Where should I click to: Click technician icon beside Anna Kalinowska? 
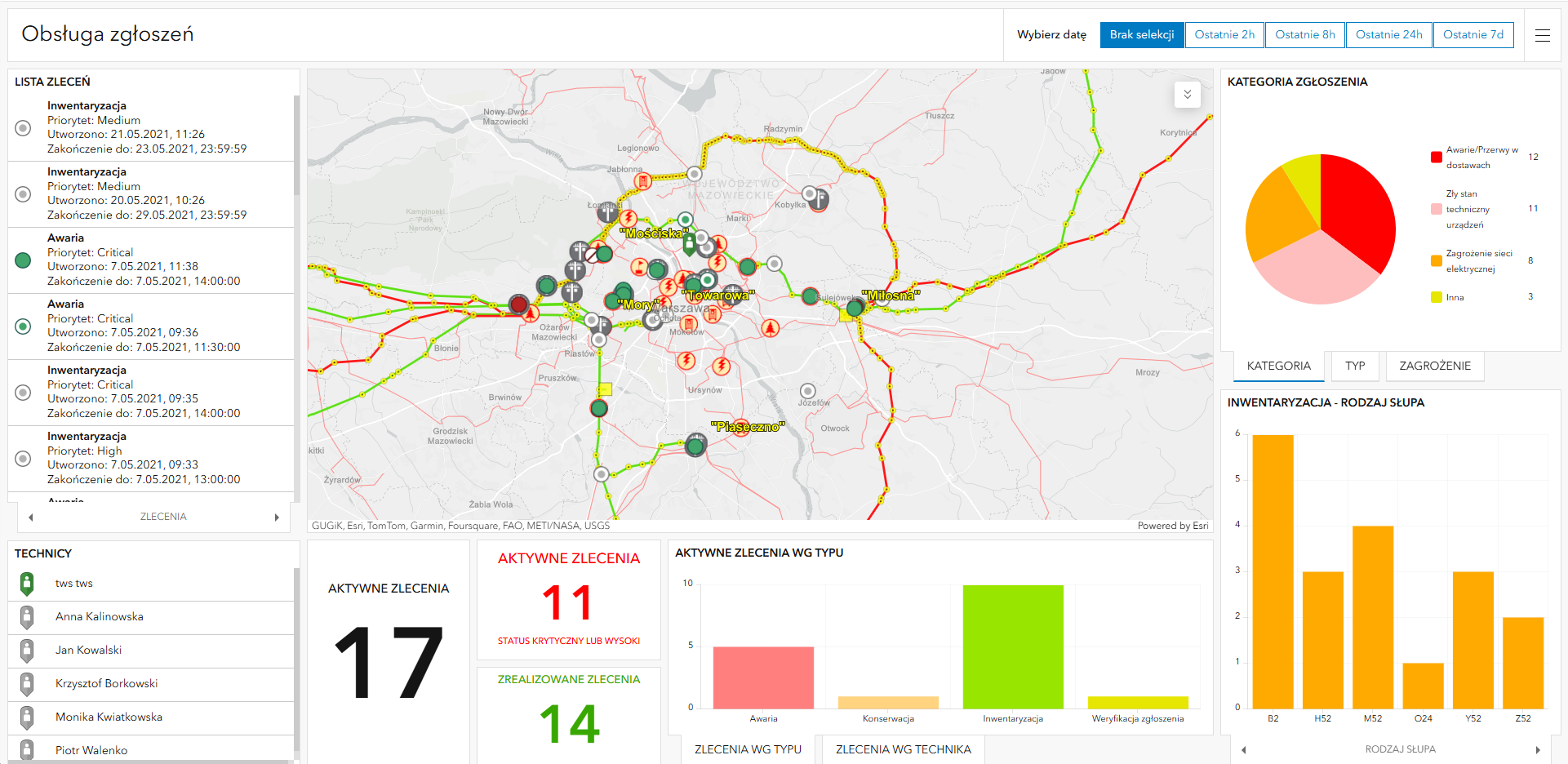(27, 617)
